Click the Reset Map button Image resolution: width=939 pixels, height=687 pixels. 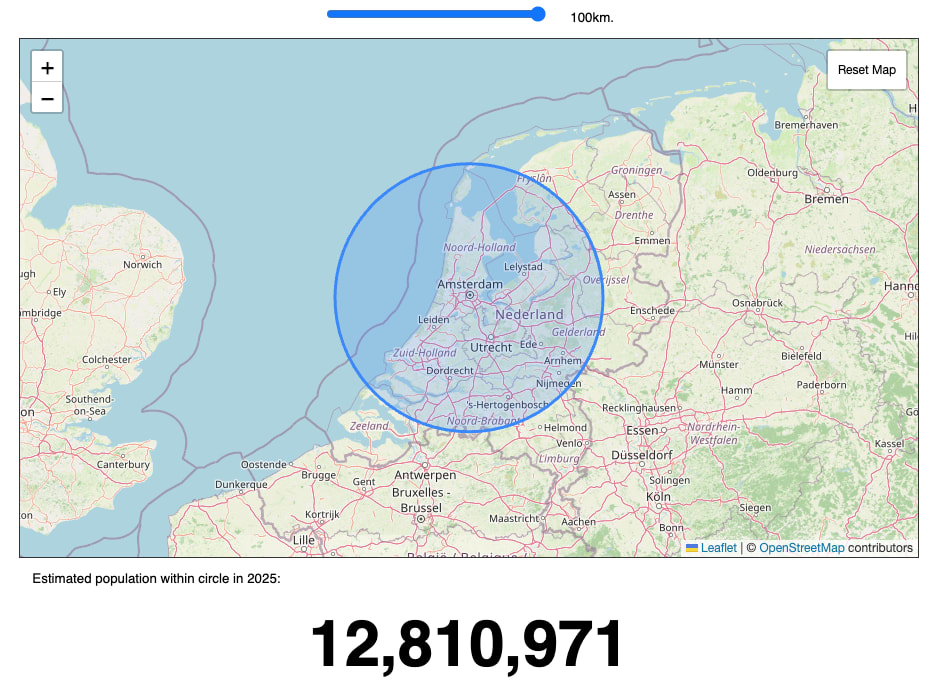click(867, 70)
